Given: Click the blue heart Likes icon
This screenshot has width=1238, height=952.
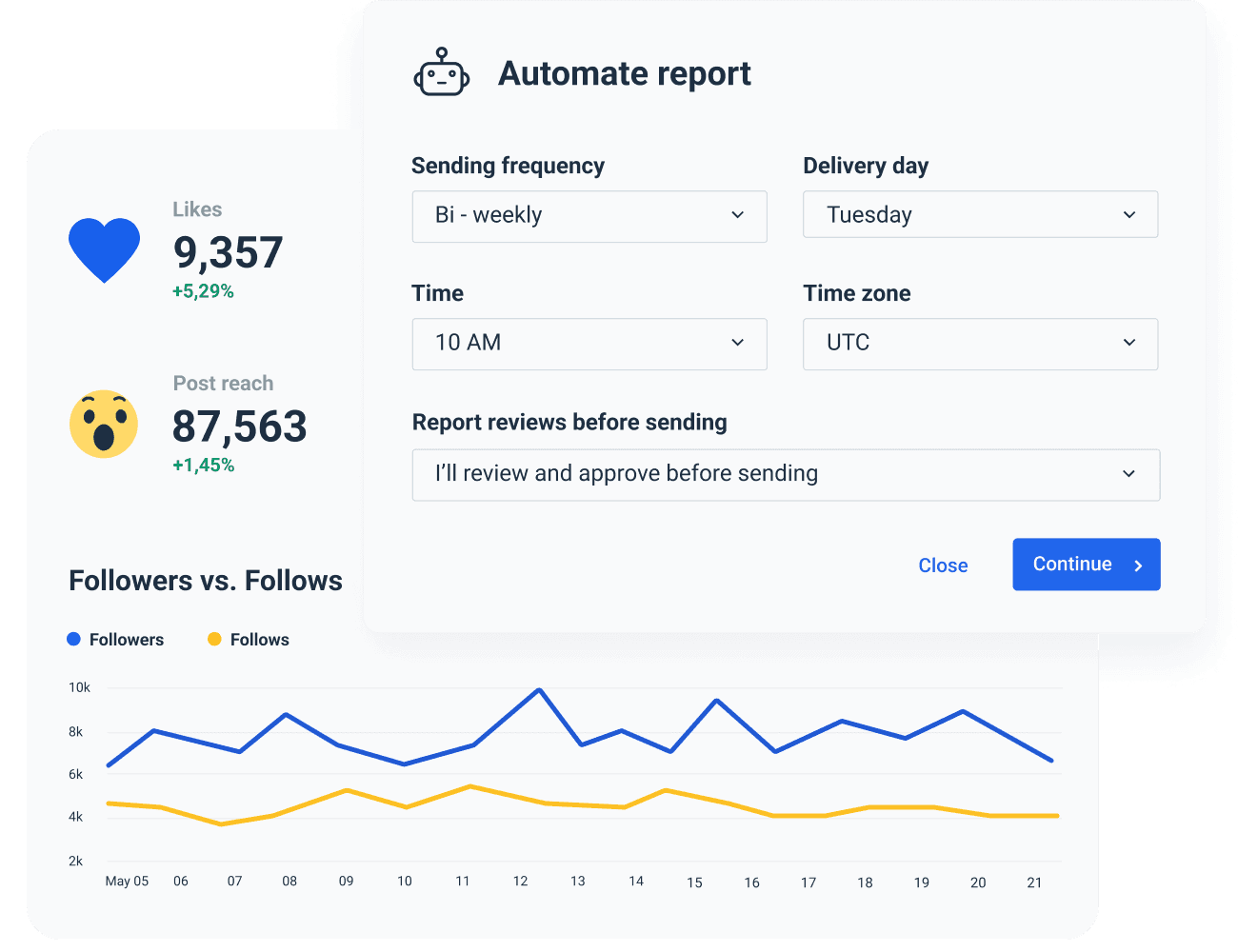Looking at the screenshot, I should [104, 249].
